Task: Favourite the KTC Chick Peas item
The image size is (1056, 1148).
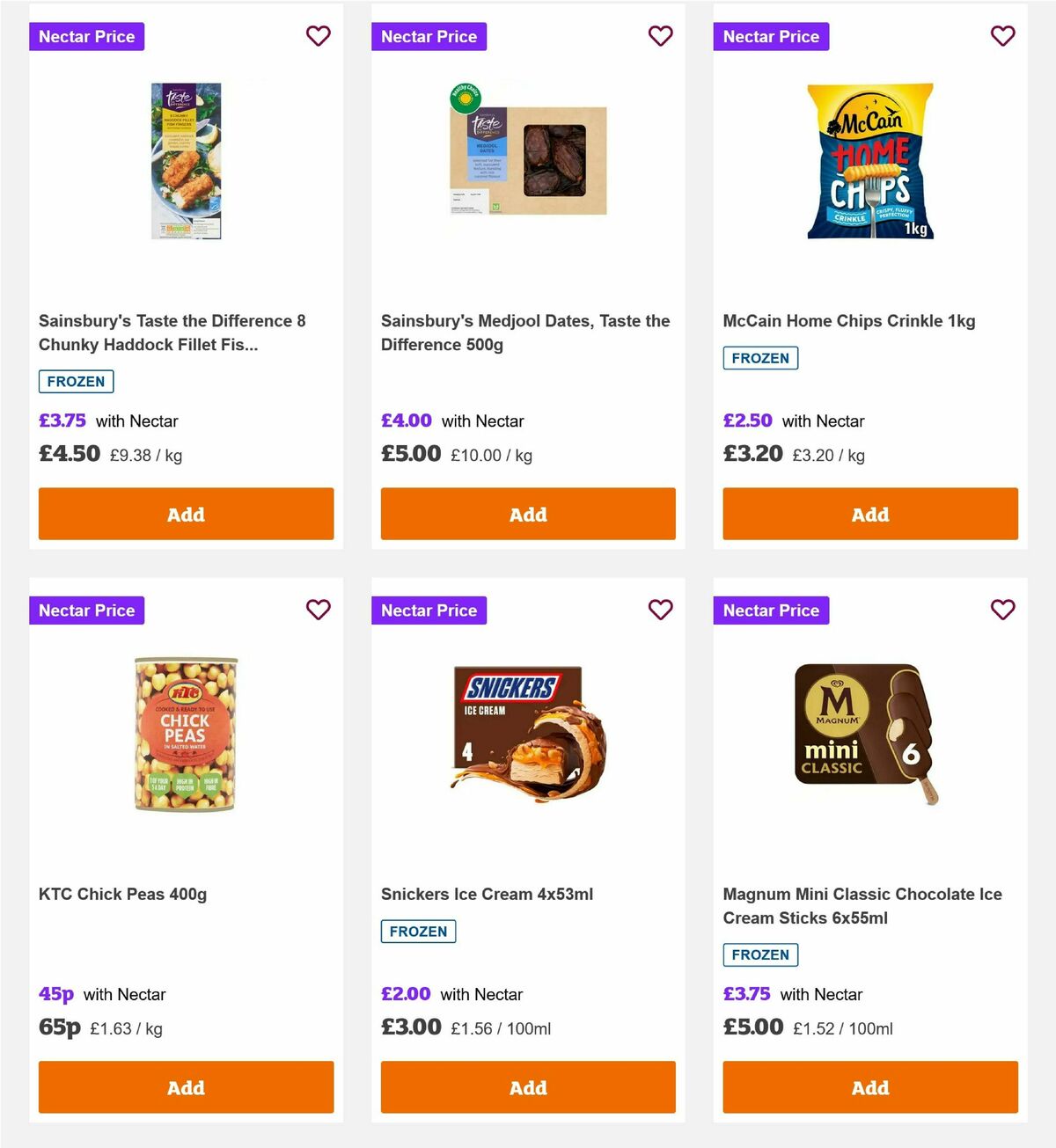Action: [x=319, y=610]
